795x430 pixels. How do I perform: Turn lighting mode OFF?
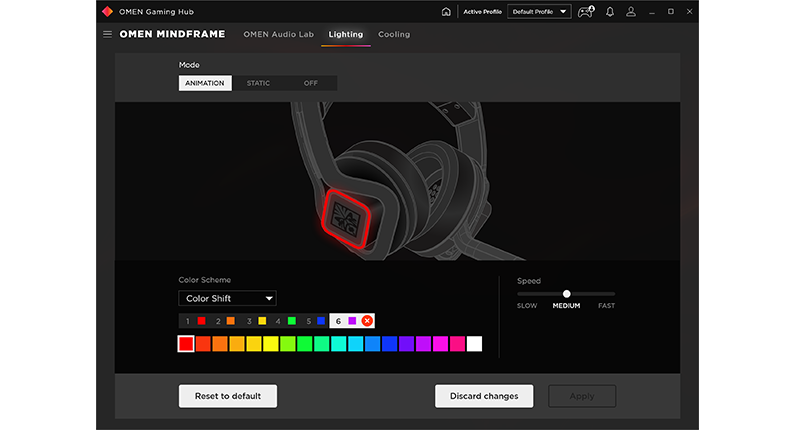pyautogui.click(x=311, y=83)
